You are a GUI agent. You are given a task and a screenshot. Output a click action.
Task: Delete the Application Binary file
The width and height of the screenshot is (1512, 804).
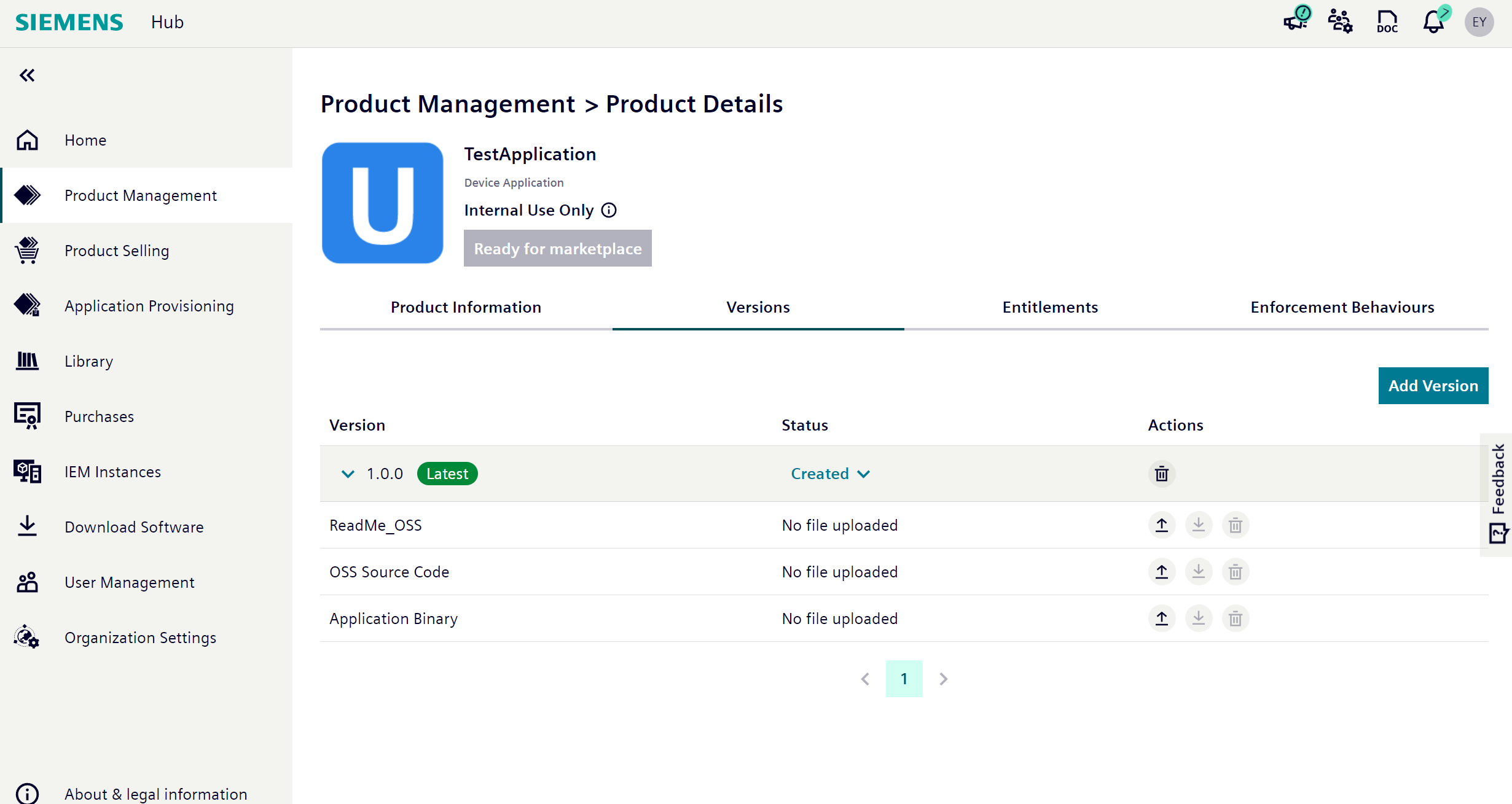(1236, 619)
